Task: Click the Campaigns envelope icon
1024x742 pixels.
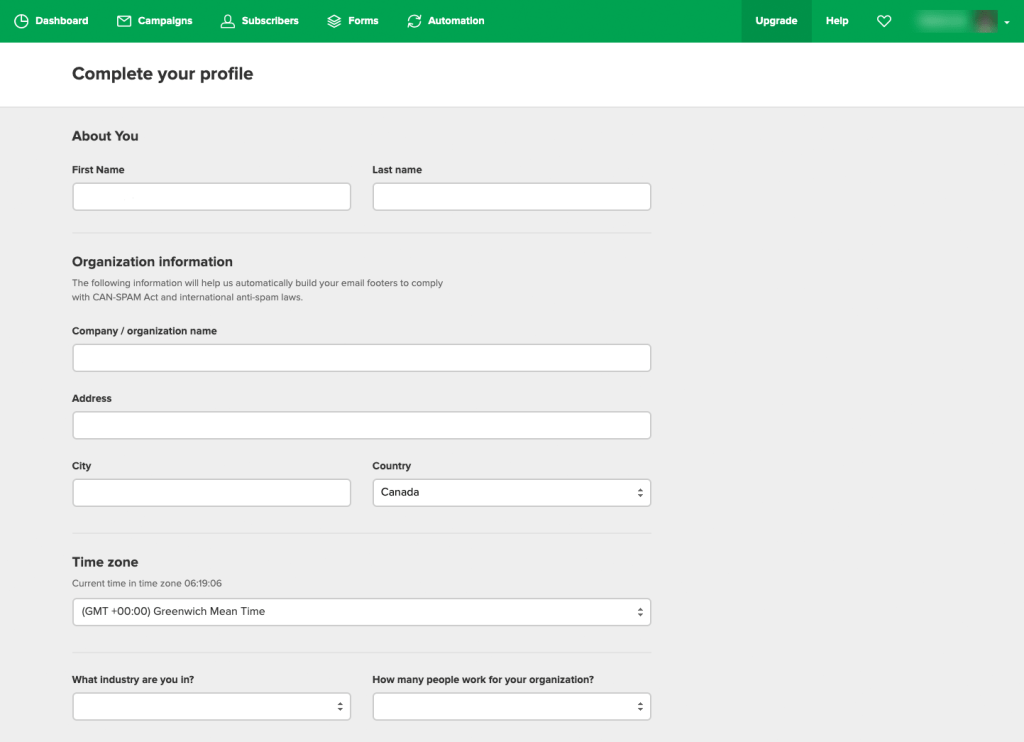Action: 124,21
